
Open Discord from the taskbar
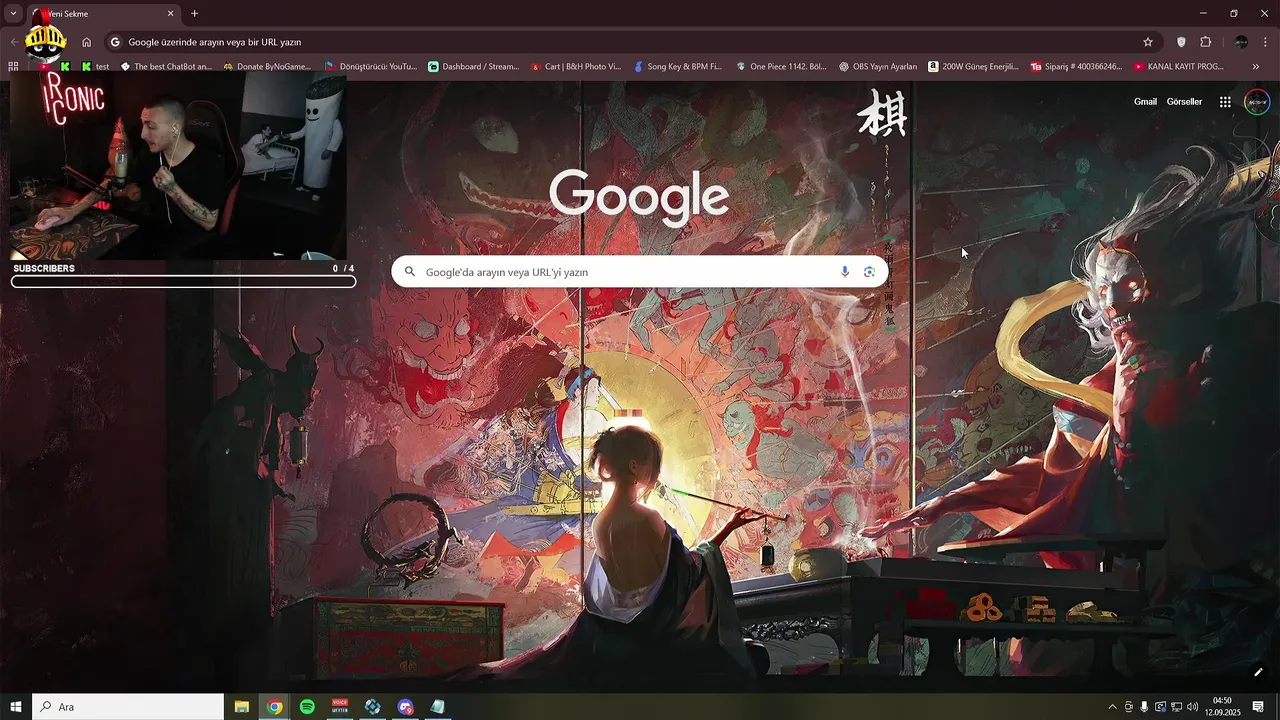405,707
